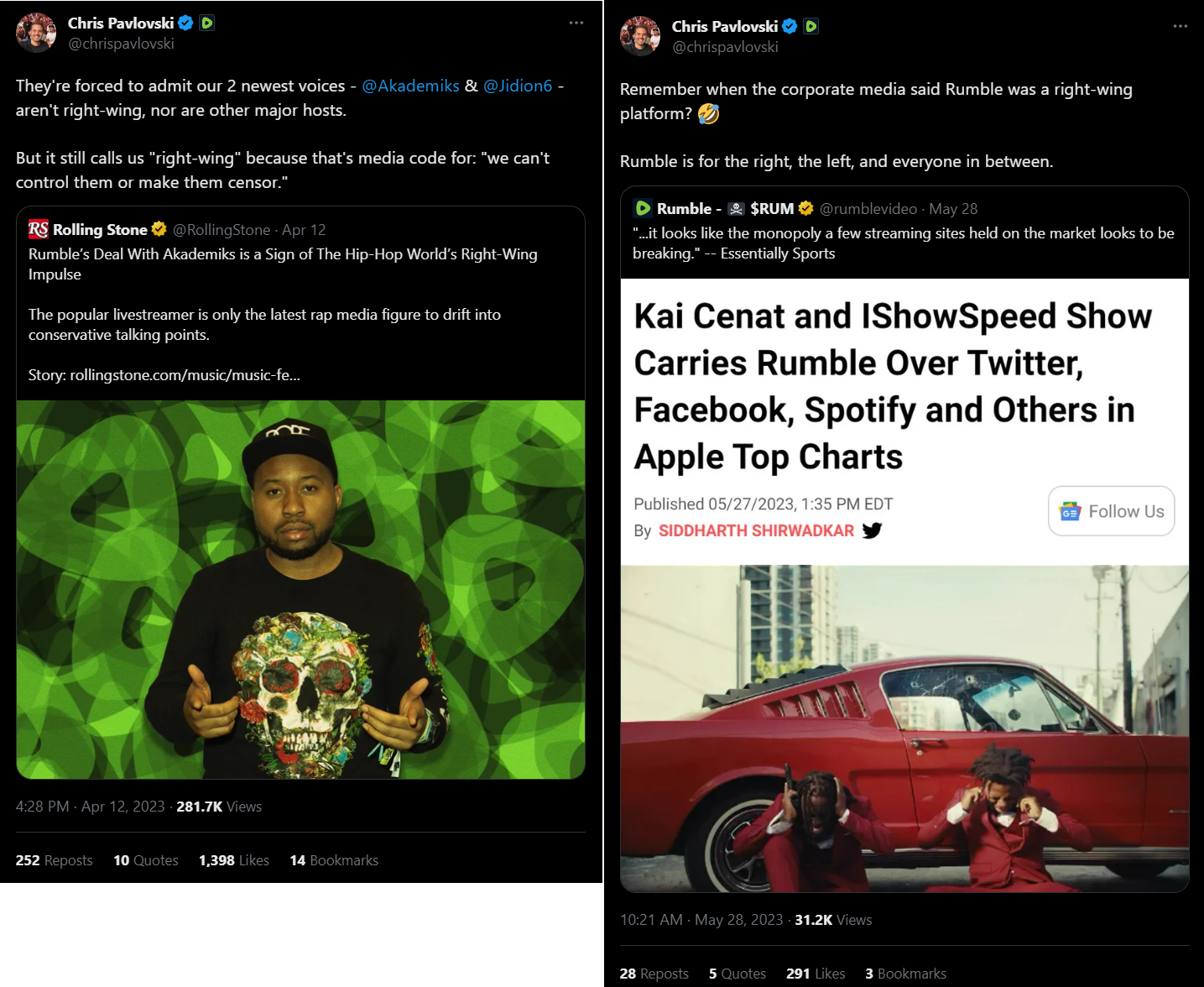
Task: Select the Rolling Stone RS logo
Action: [x=37, y=229]
